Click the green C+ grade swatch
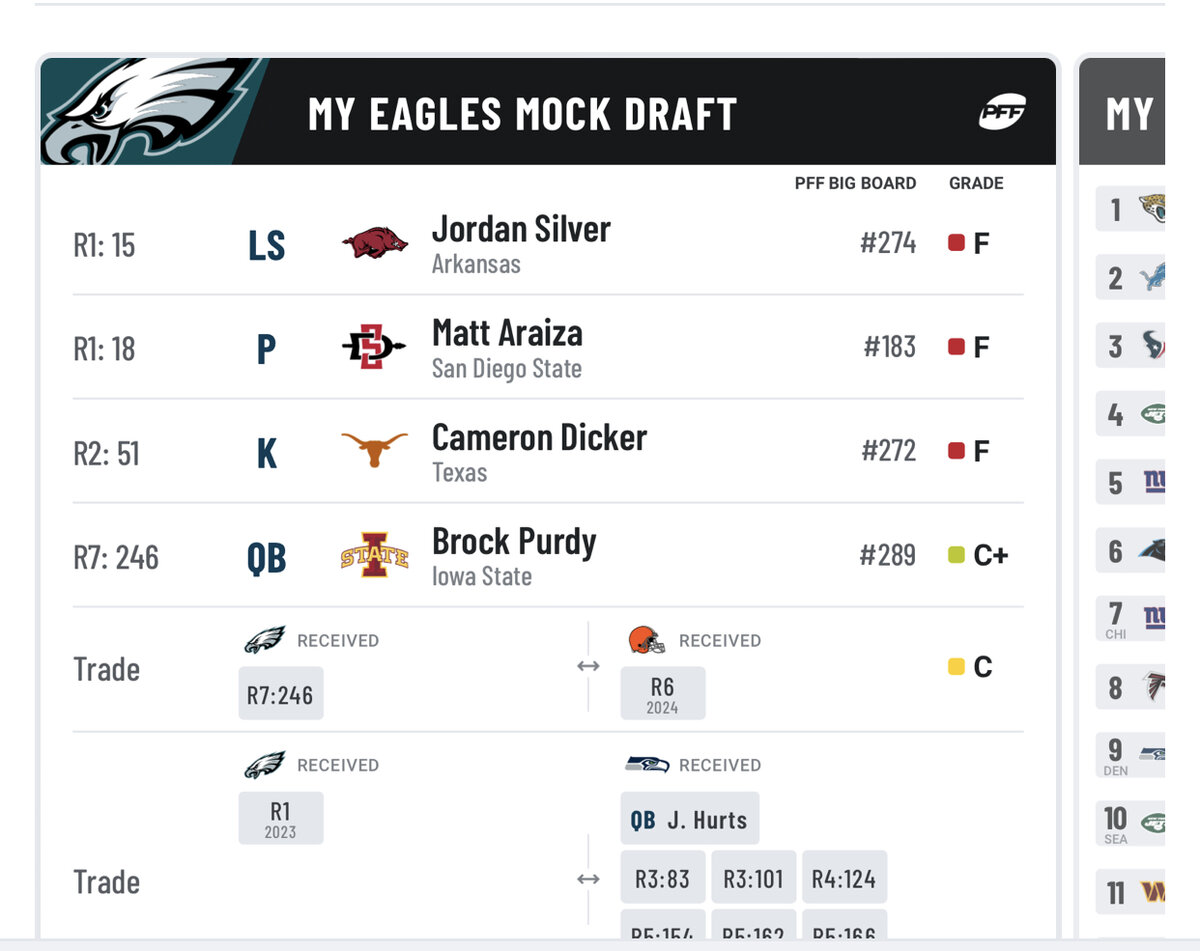The image size is (1200, 951). (x=956, y=555)
